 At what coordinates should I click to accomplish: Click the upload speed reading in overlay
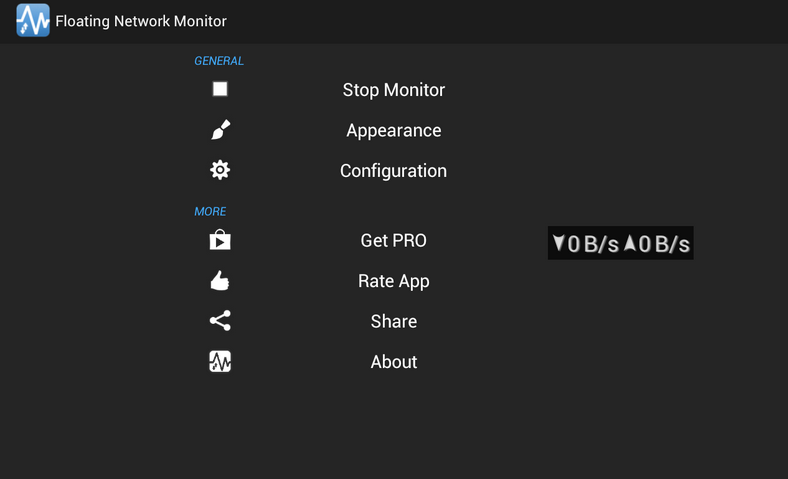[x=657, y=244]
